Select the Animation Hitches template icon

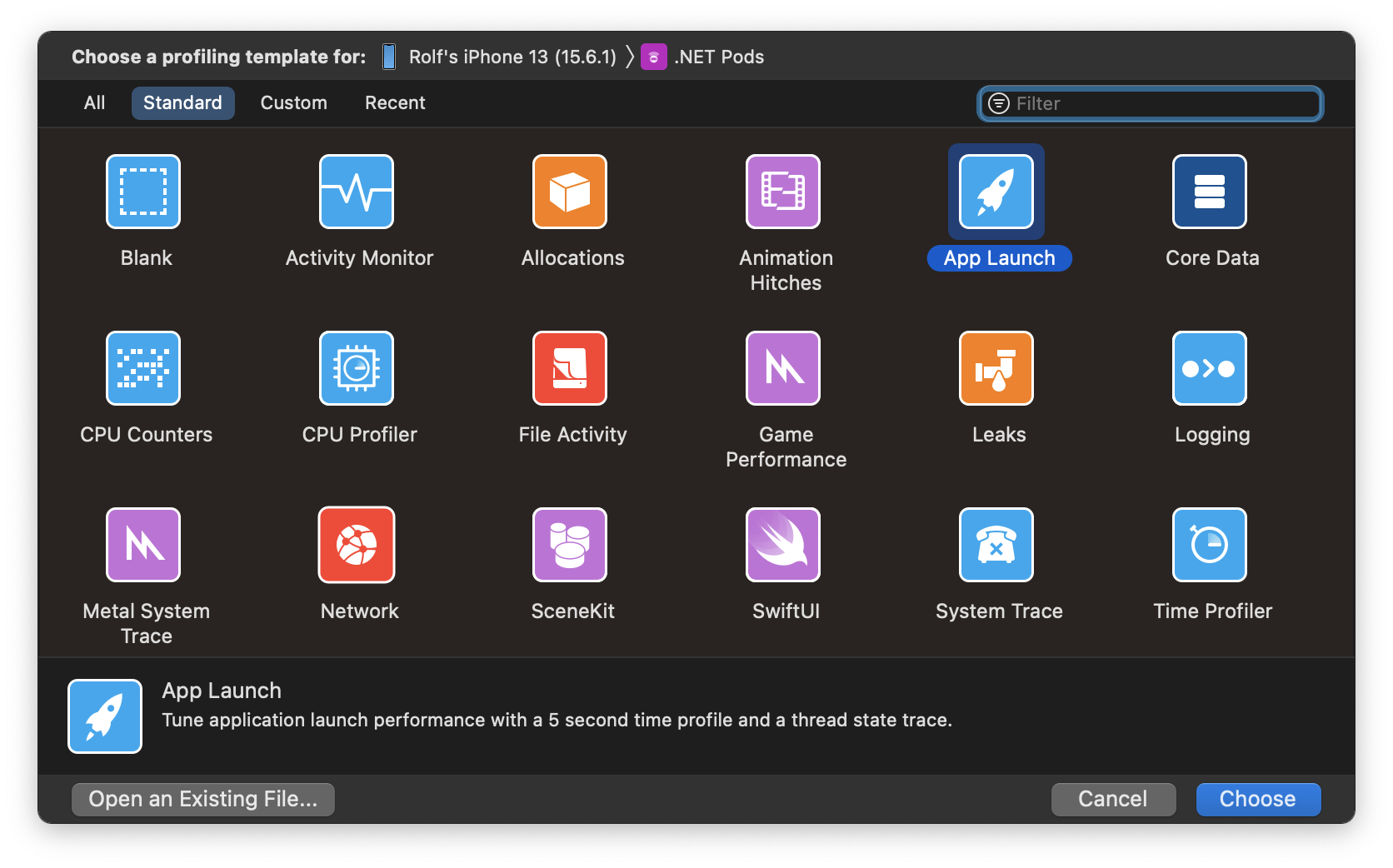[783, 192]
